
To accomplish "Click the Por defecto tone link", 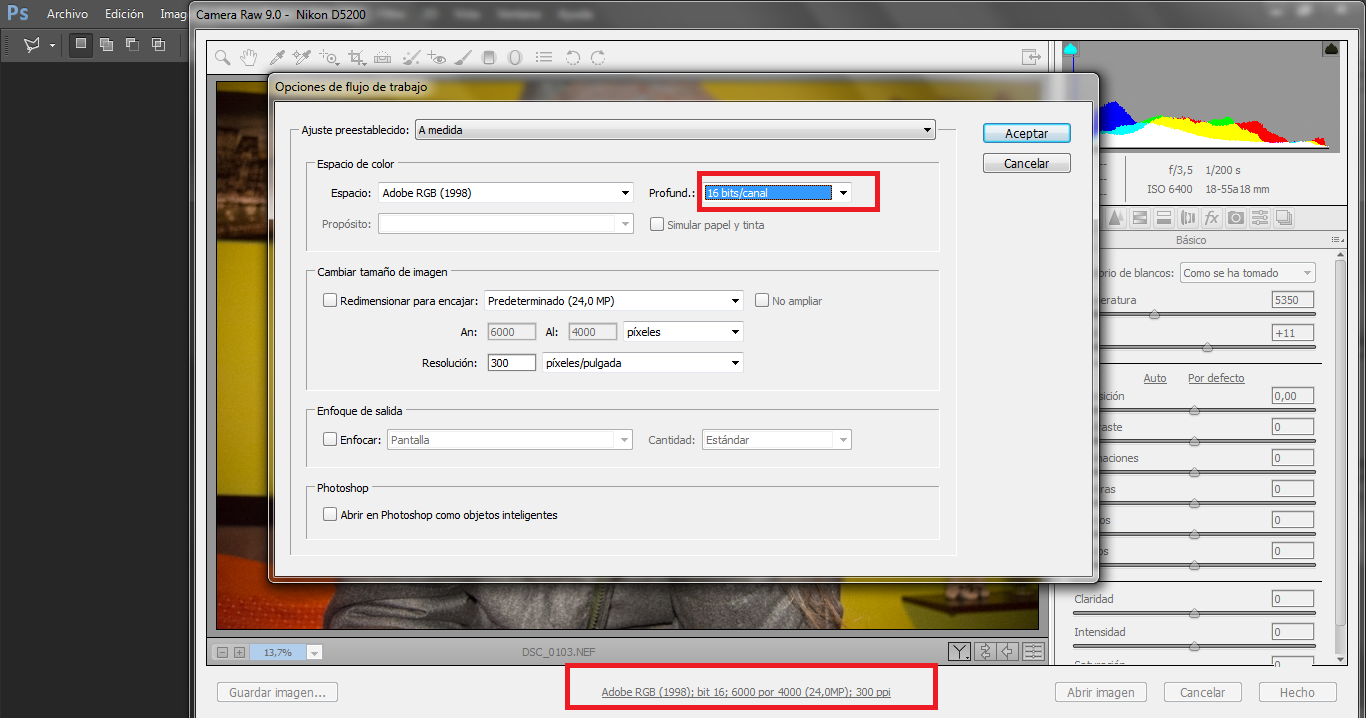I will pyautogui.click(x=1216, y=378).
